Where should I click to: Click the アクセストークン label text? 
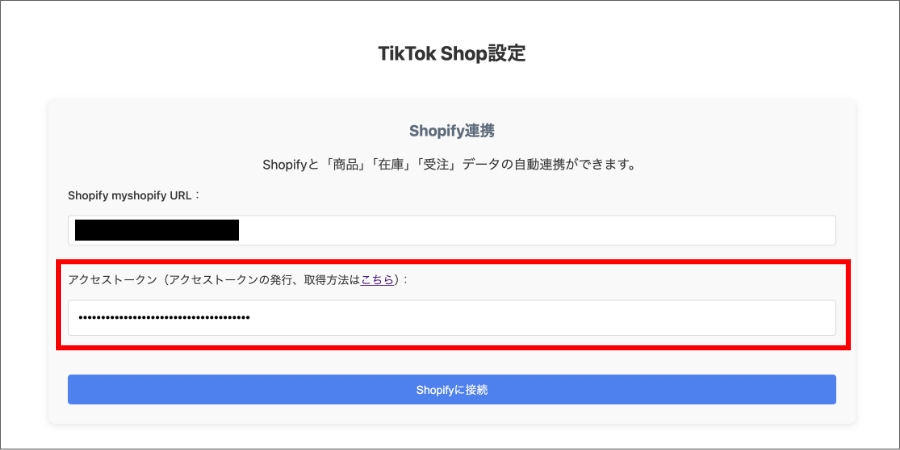coord(110,280)
